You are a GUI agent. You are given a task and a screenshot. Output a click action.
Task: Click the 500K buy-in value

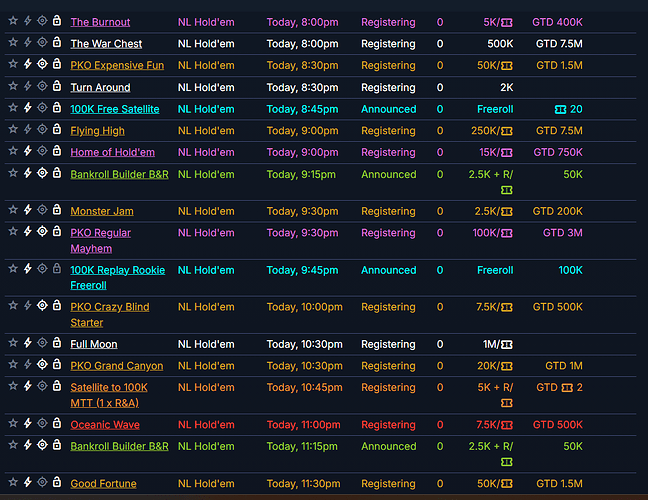(x=500, y=44)
